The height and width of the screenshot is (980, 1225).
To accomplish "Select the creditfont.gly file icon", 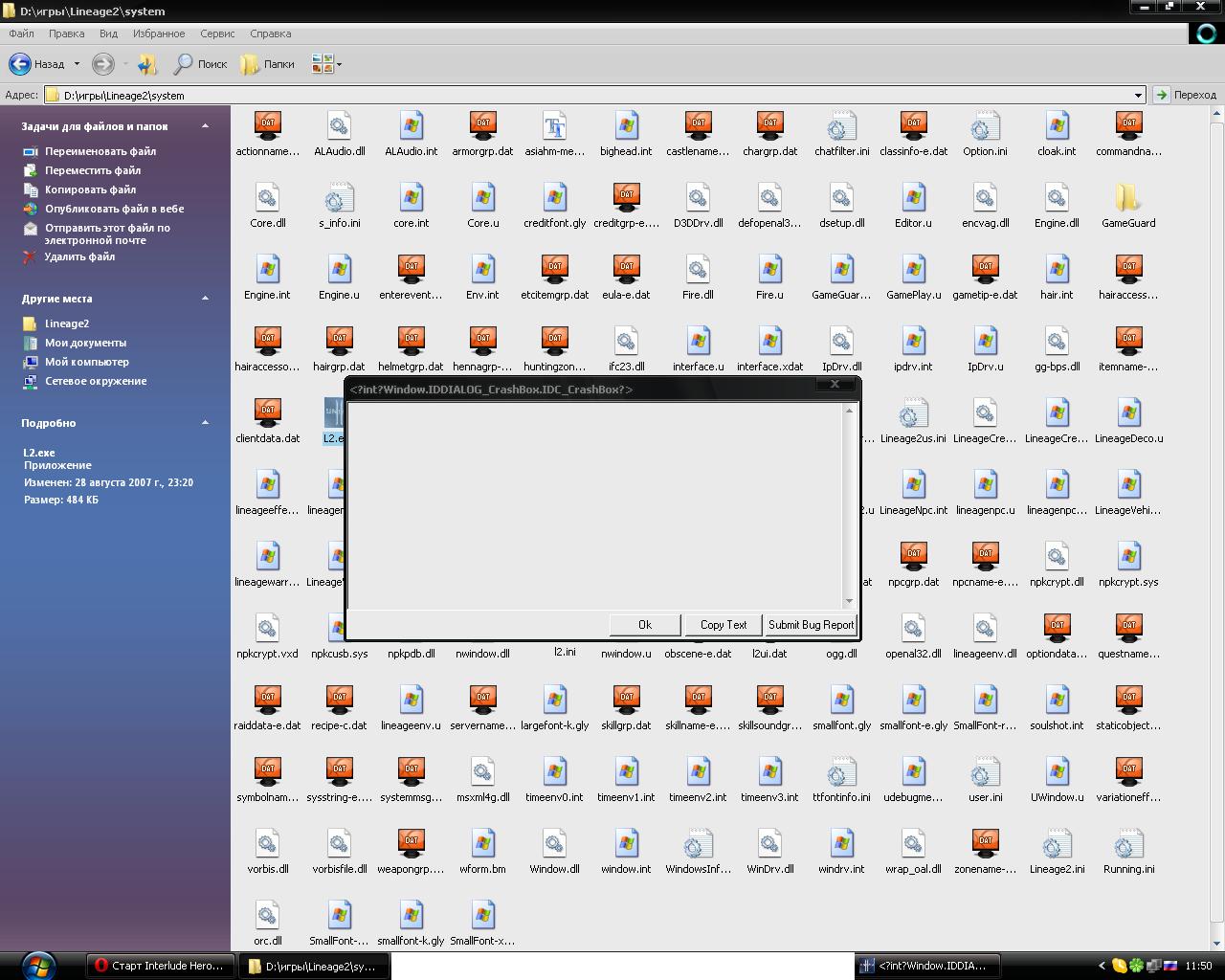I will (554, 197).
